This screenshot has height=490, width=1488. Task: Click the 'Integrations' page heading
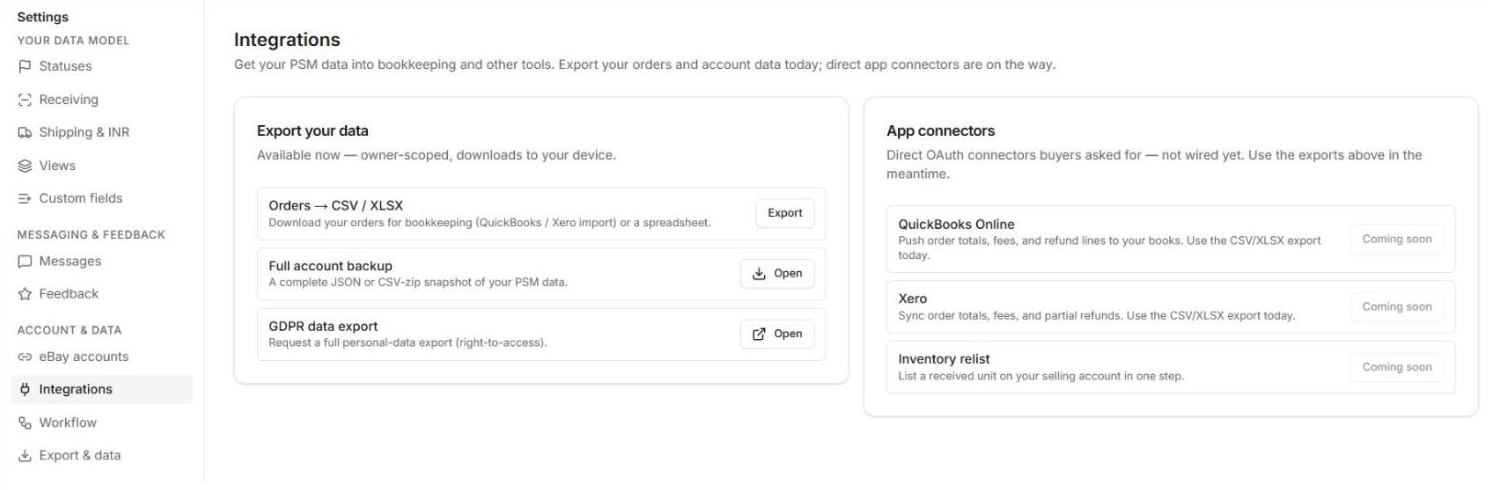coord(287,40)
